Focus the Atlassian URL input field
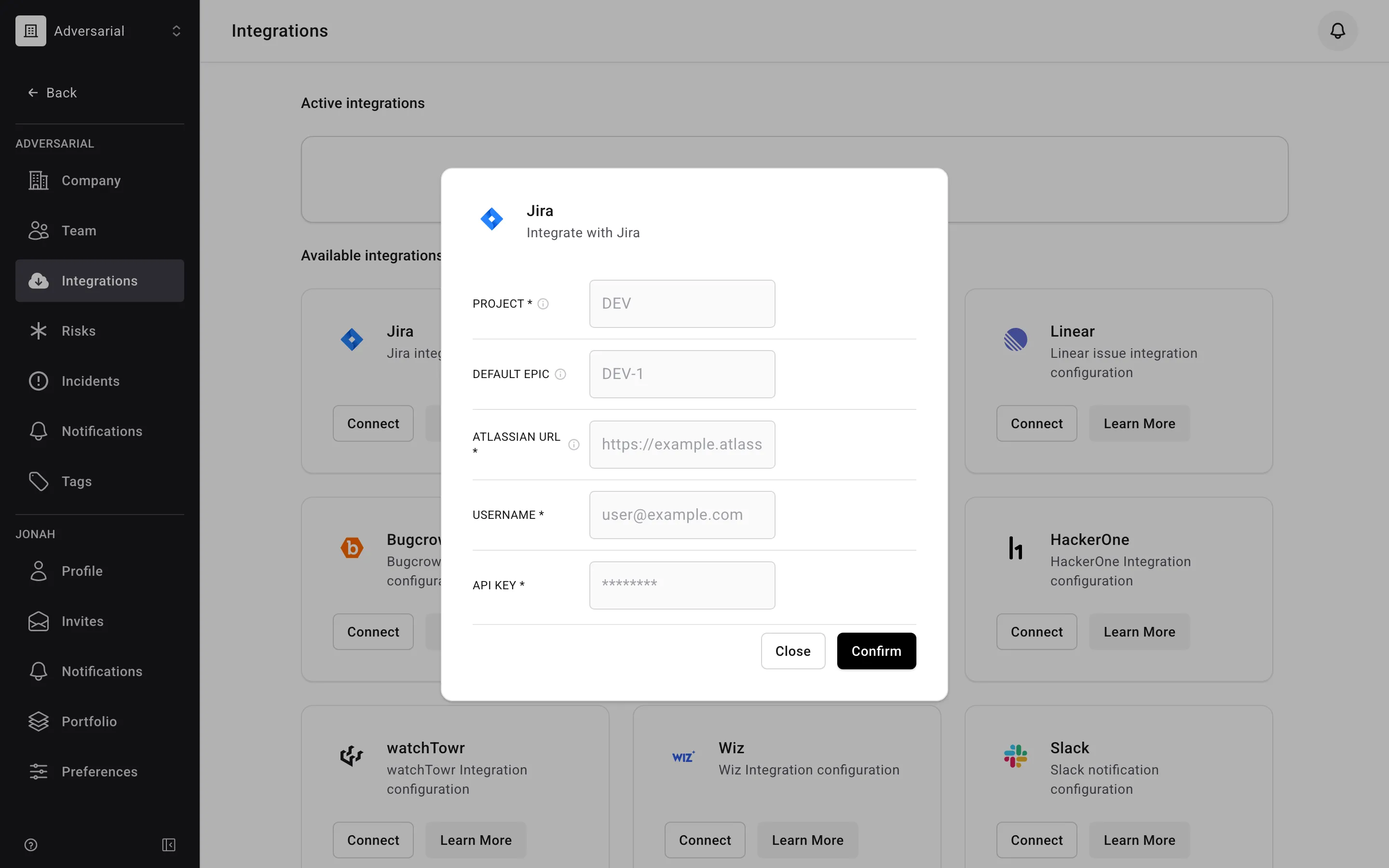Image resolution: width=1389 pixels, height=868 pixels. pyautogui.click(x=682, y=445)
